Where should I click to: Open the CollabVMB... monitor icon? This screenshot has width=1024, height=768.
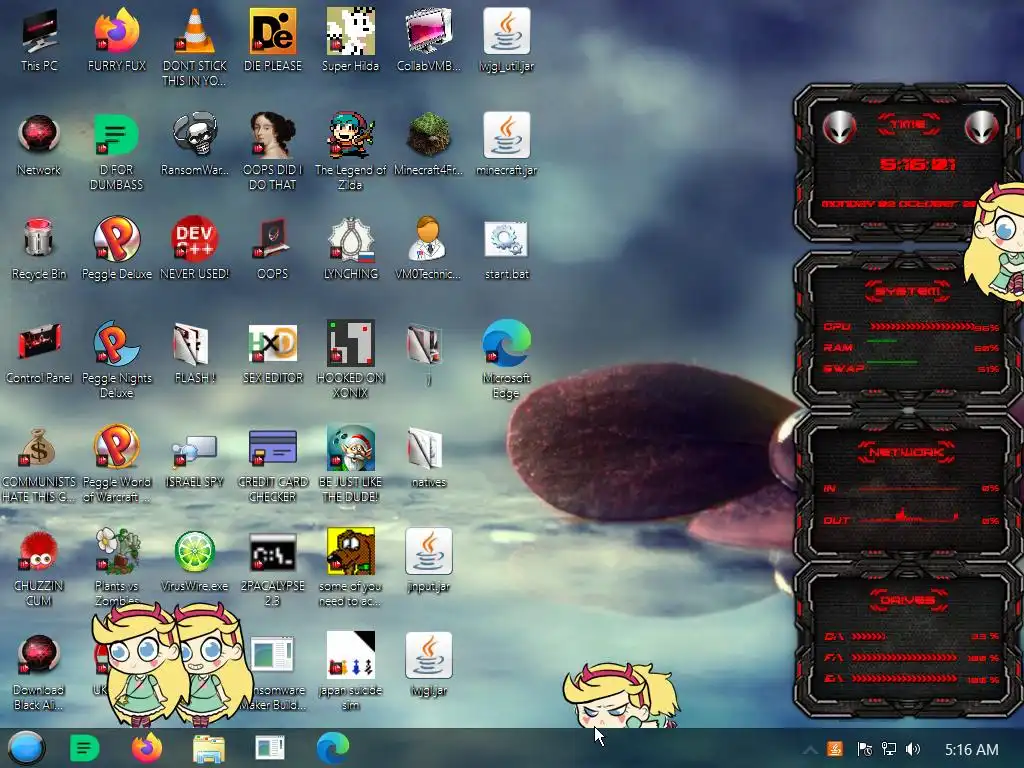pyautogui.click(x=428, y=40)
